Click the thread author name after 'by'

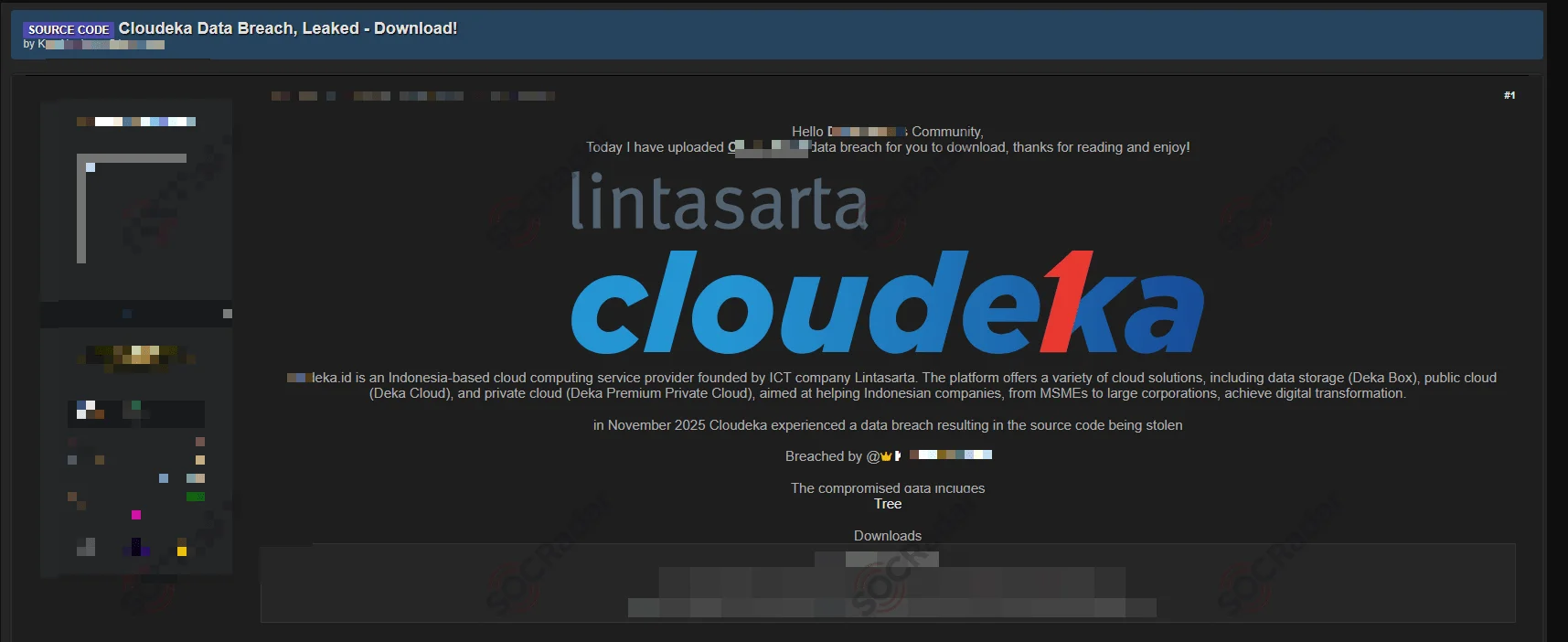tap(101, 44)
